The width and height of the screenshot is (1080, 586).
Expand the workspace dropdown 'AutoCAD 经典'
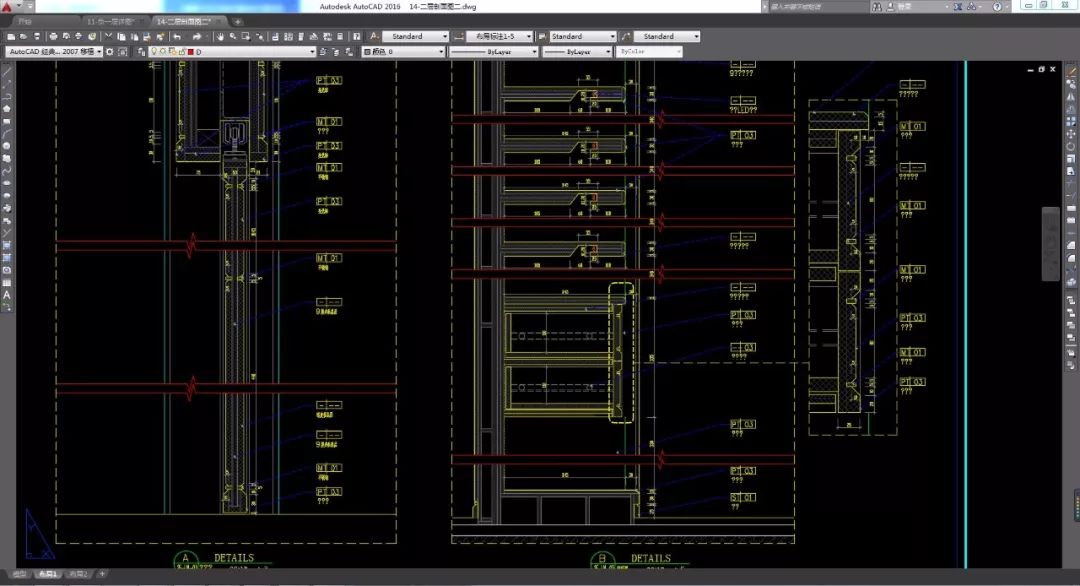(54, 51)
